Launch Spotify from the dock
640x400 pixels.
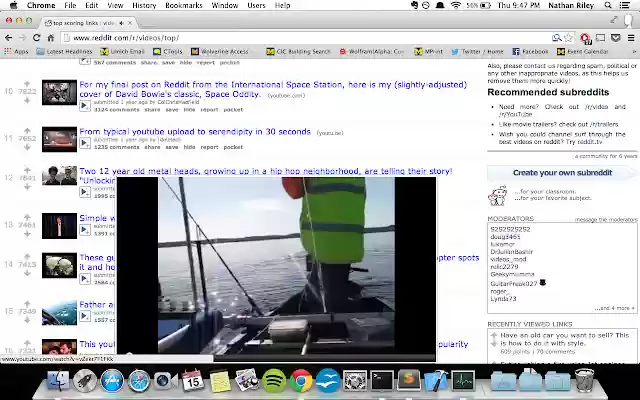tap(274, 381)
